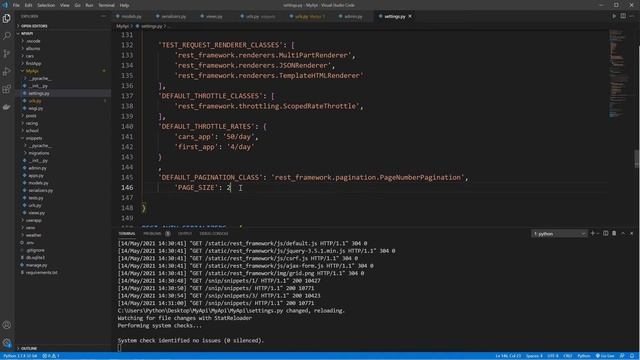Screen dimensions: 640x360
Task: Close the terminal panel
Action: coord(631,233)
